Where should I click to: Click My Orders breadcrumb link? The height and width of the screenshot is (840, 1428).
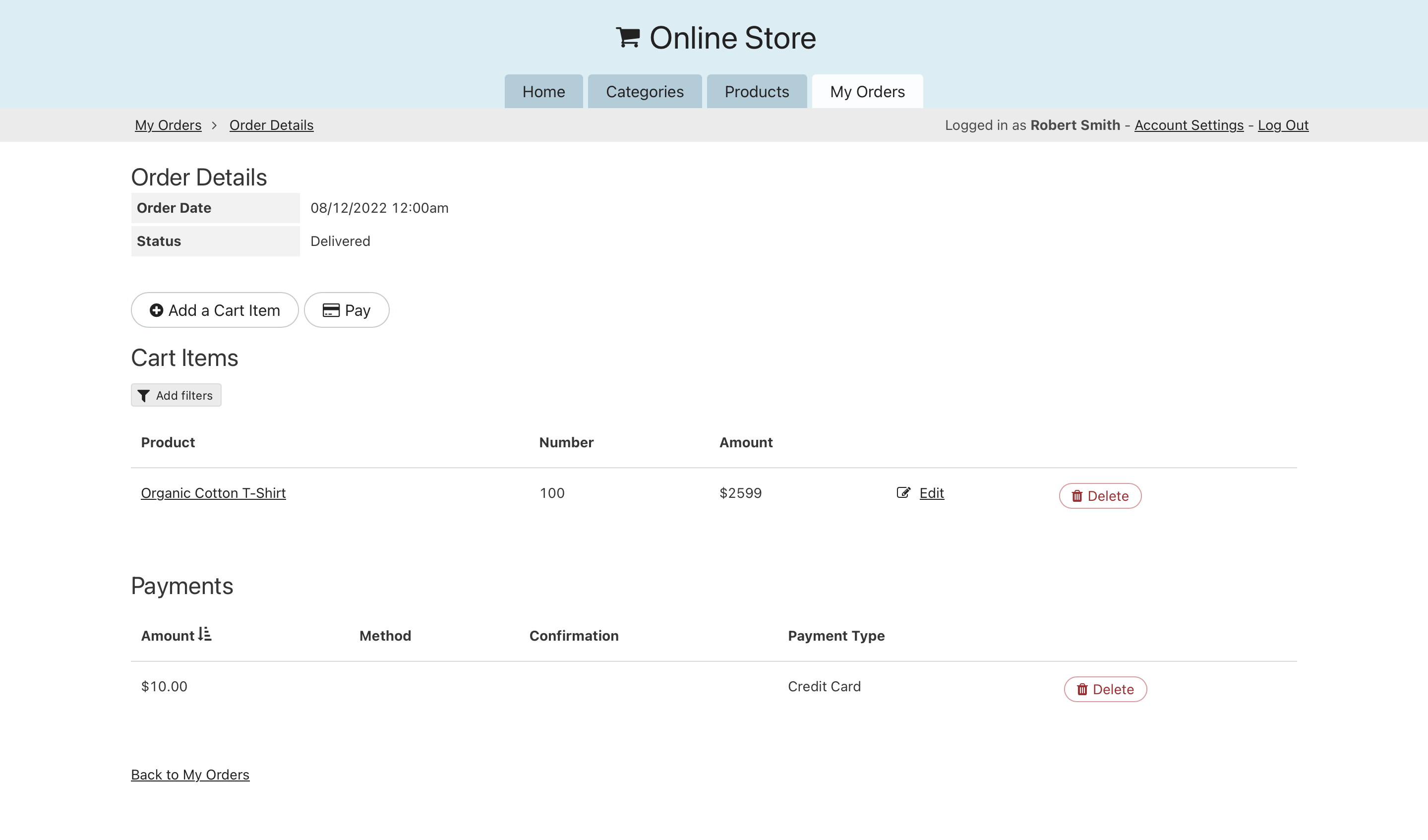[168, 125]
